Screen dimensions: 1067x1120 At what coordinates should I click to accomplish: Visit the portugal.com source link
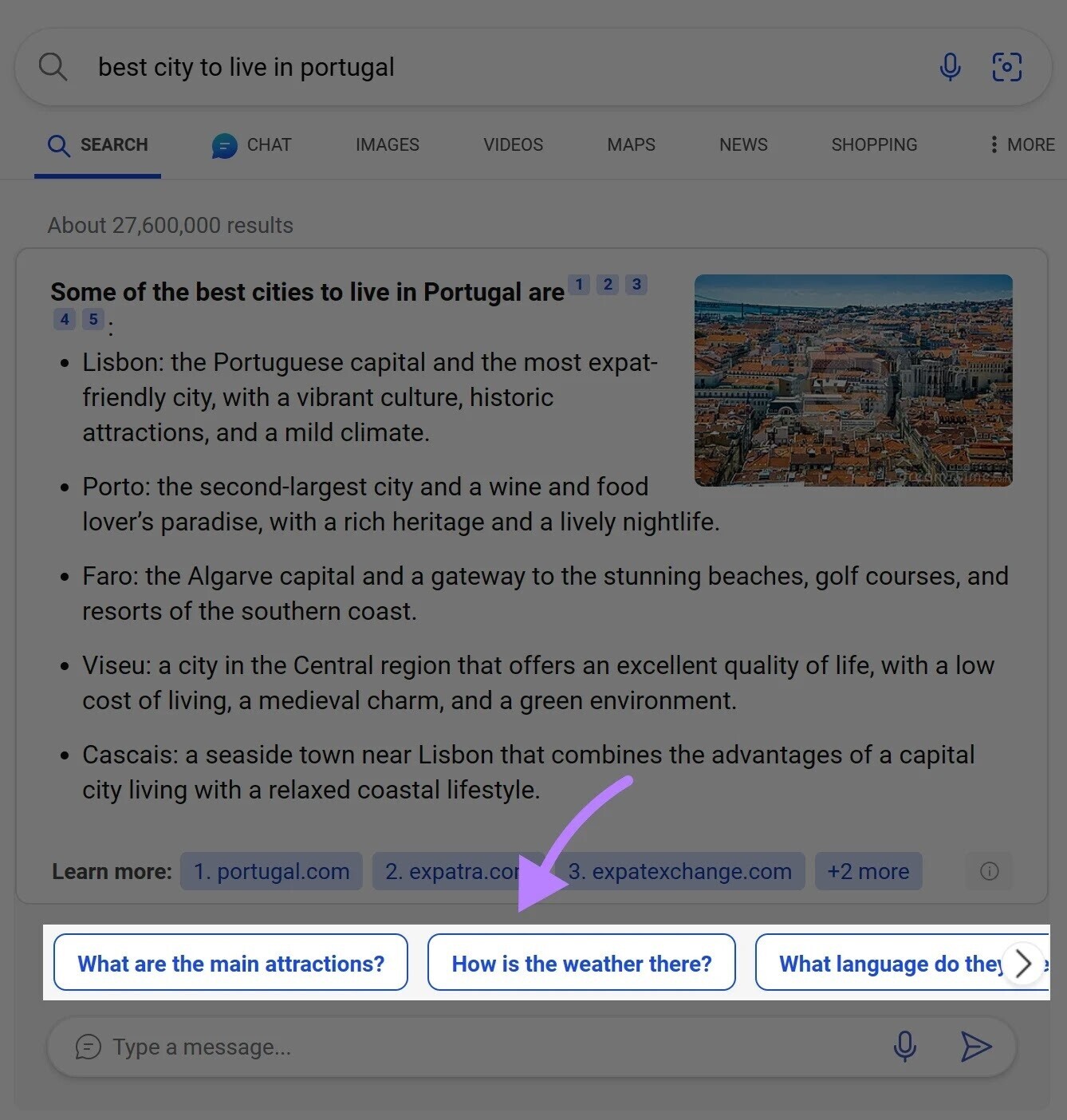pyautogui.click(x=270, y=871)
